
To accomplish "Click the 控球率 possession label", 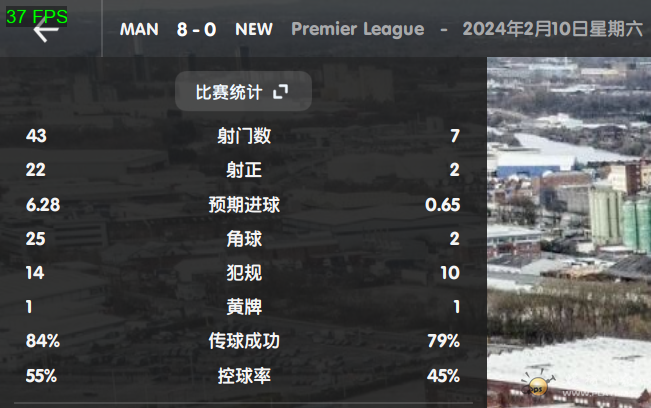I will pos(244,376).
